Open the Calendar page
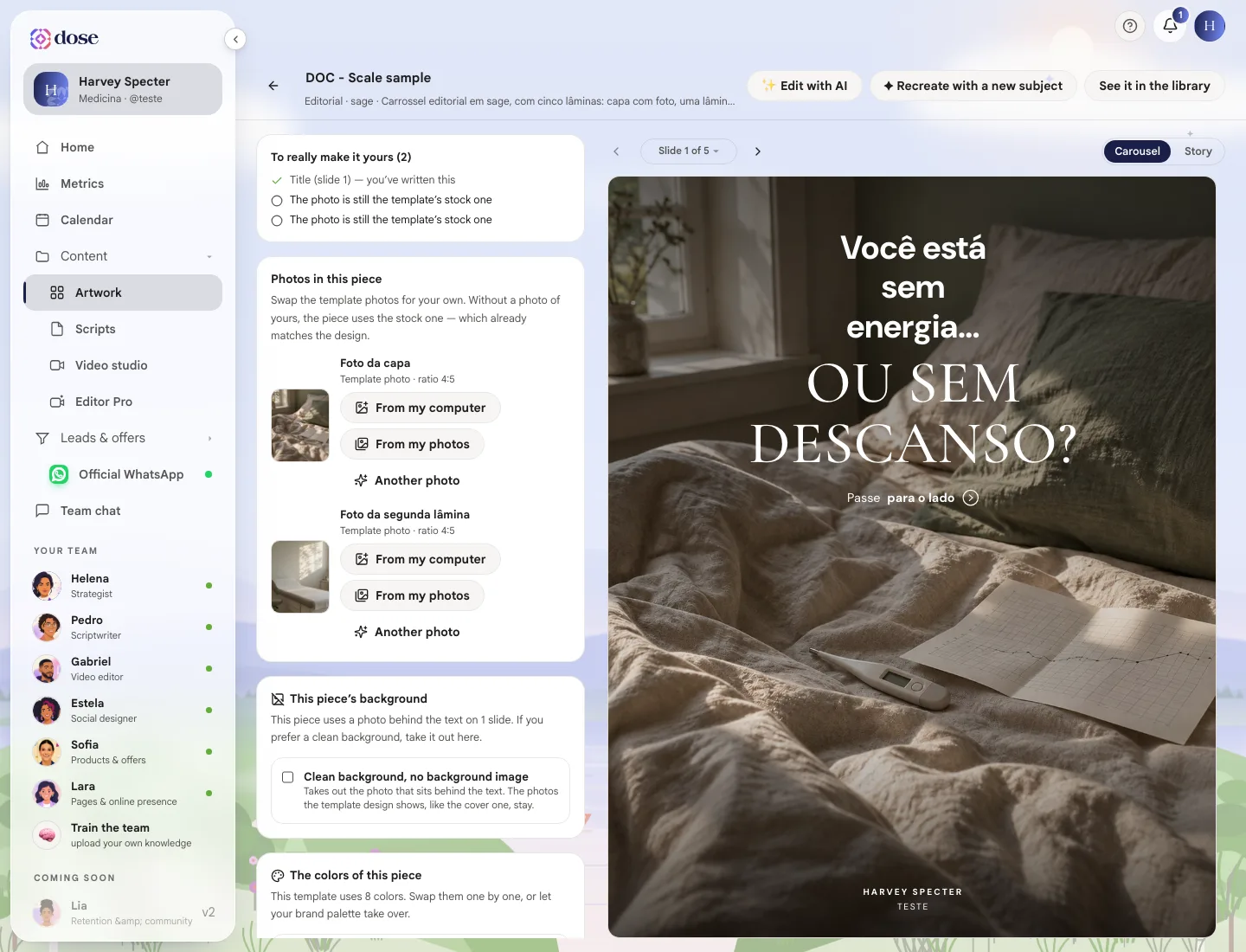 tap(123, 220)
